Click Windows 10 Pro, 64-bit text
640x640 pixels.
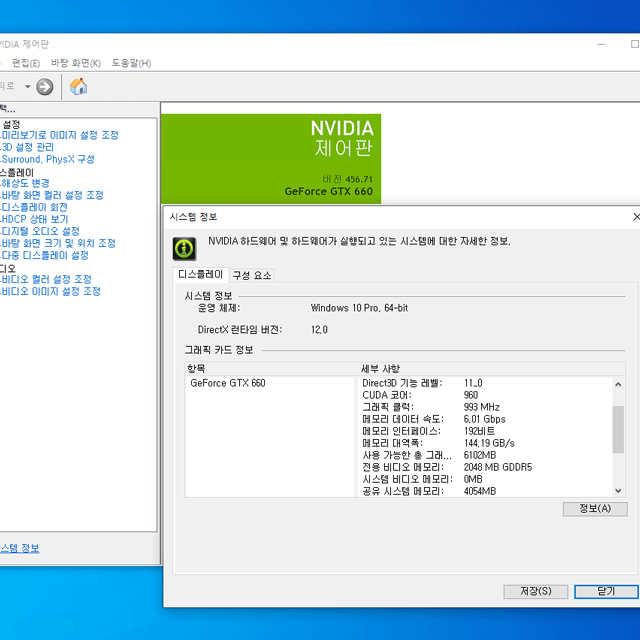359,308
